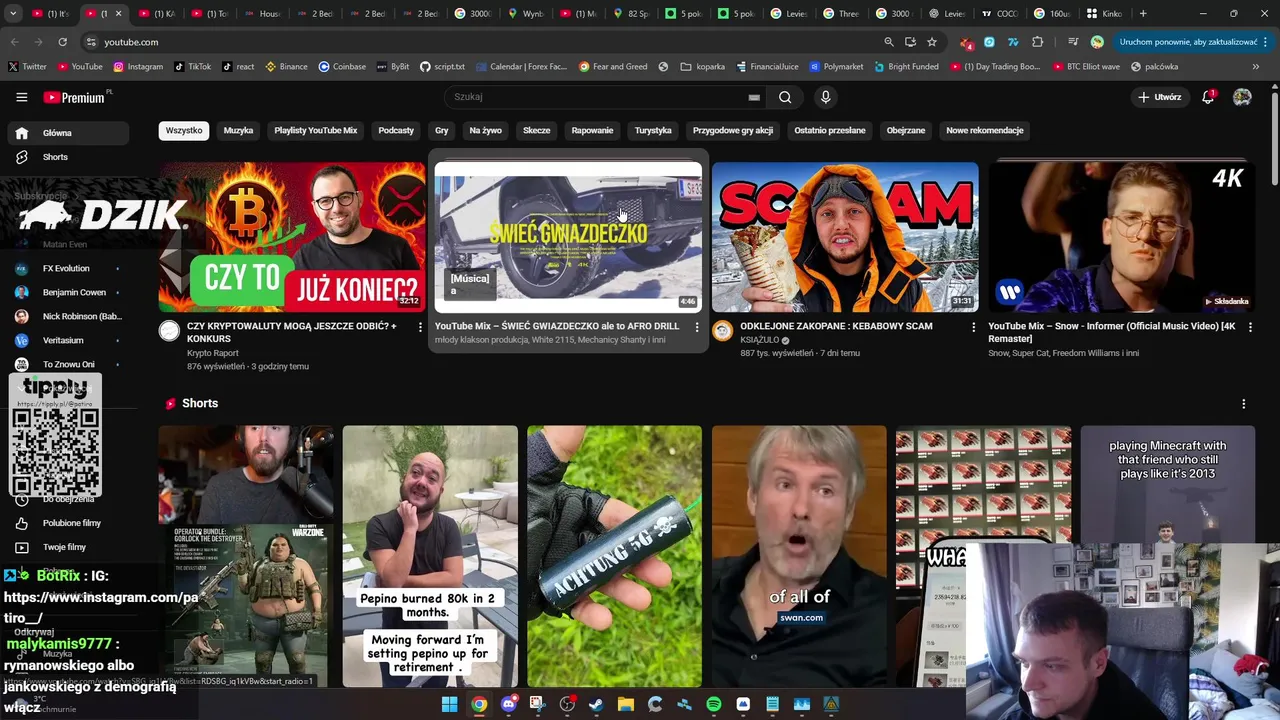Screen dimensions: 1280x720
Task: Select the Obejrzane filter chip
Action: pos(906,130)
